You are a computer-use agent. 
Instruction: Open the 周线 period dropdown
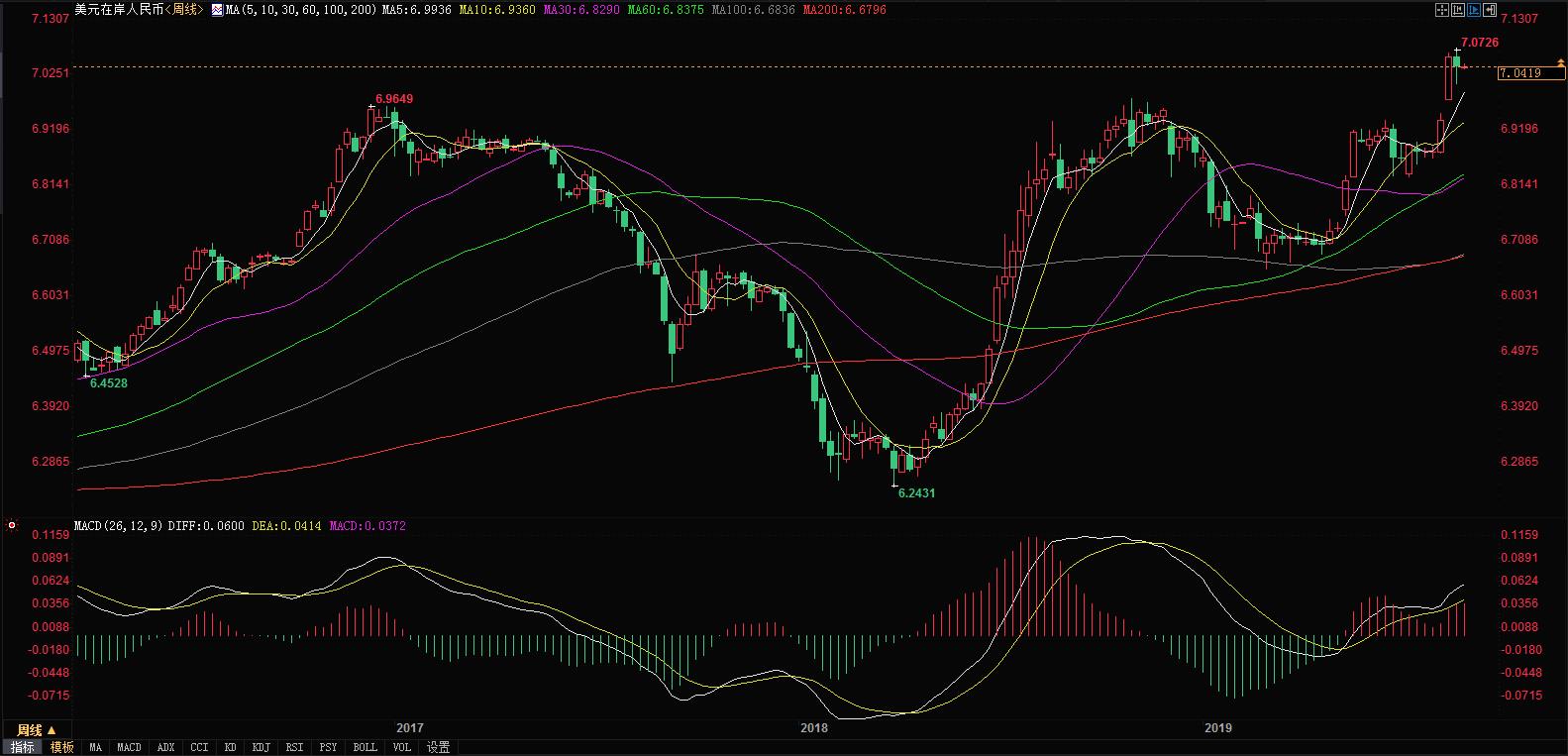click(36, 730)
